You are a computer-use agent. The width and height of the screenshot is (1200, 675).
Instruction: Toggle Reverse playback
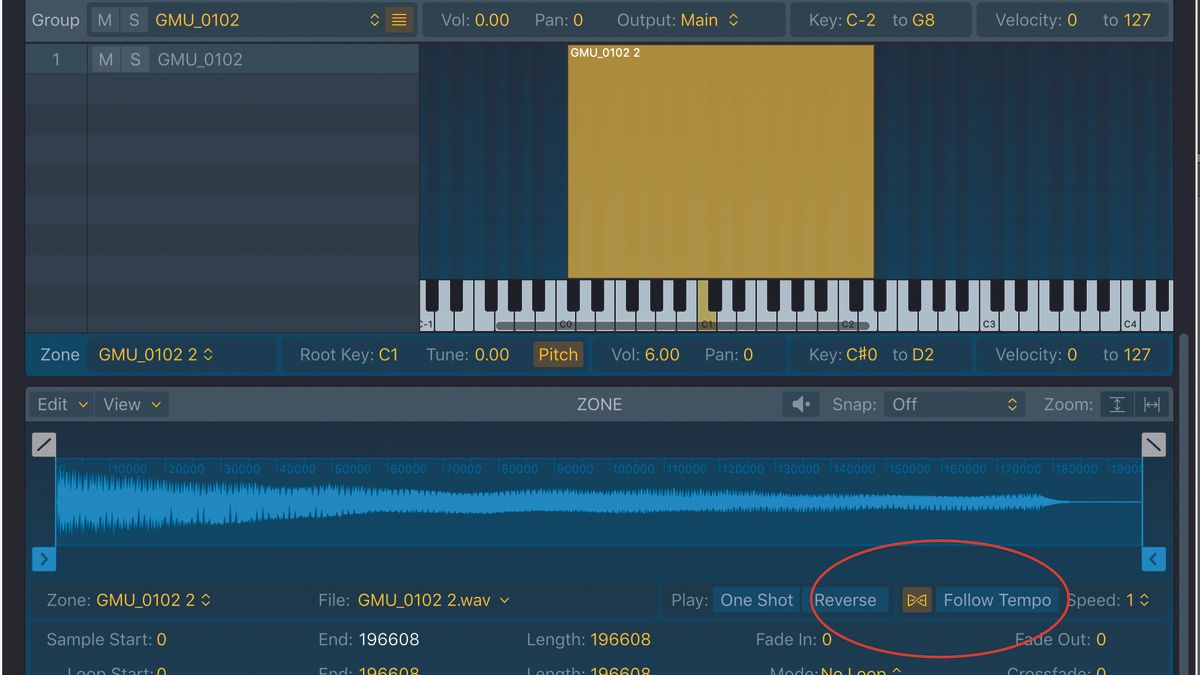point(847,600)
